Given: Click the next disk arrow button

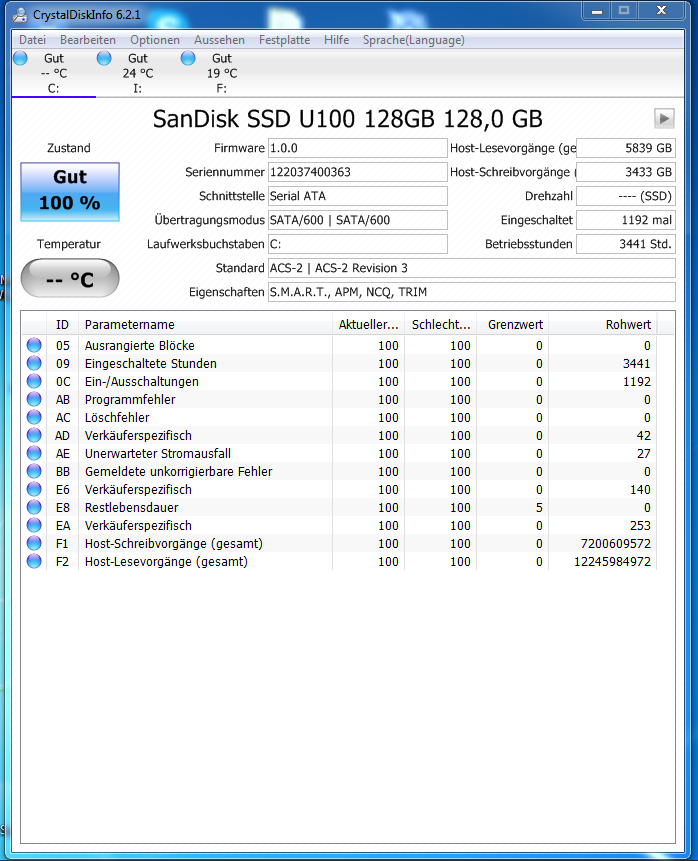Looking at the screenshot, I should coord(664,118).
